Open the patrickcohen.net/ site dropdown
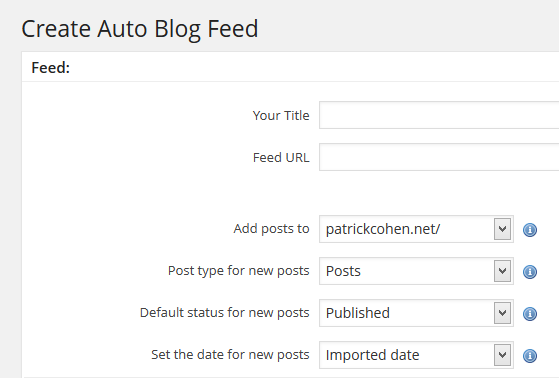 click(416, 229)
